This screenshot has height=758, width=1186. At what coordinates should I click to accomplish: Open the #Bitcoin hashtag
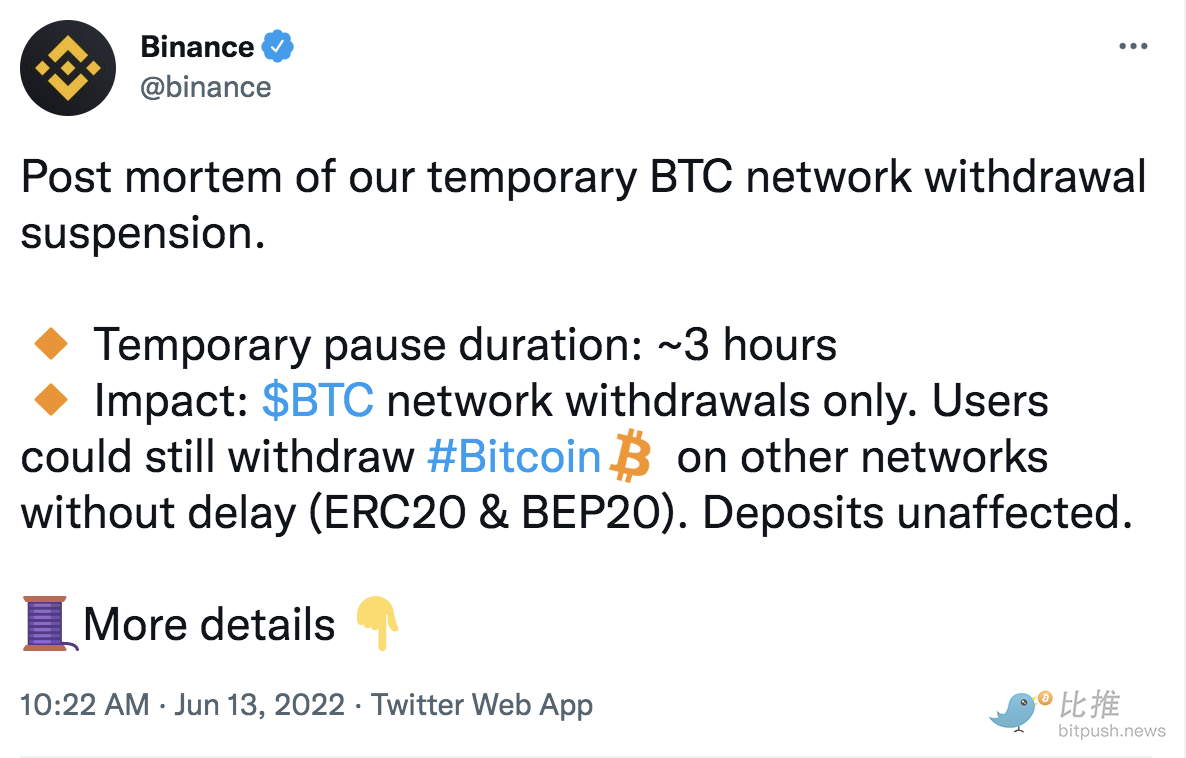coord(514,457)
